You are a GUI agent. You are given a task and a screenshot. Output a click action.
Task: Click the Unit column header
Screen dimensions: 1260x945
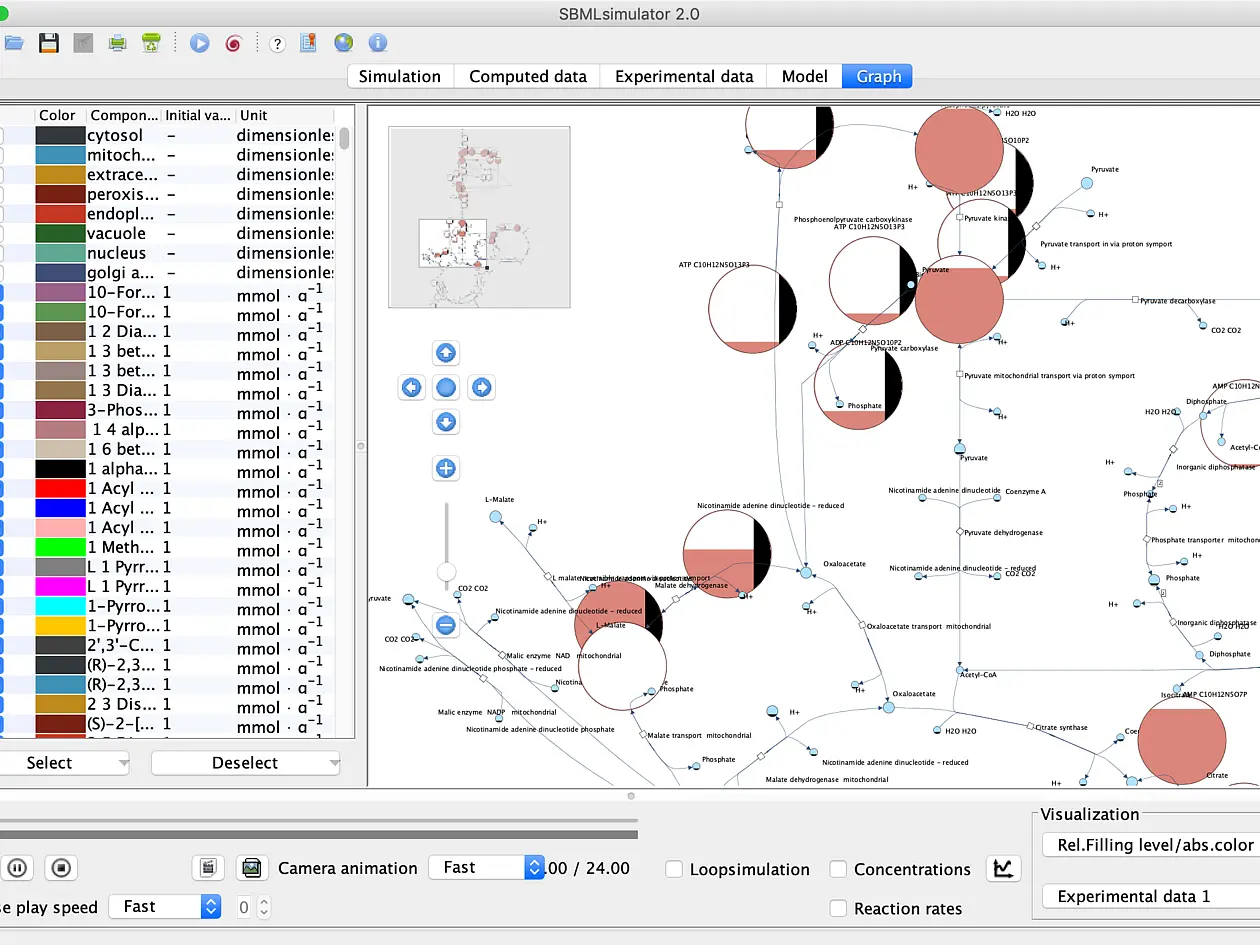[x=285, y=115]
